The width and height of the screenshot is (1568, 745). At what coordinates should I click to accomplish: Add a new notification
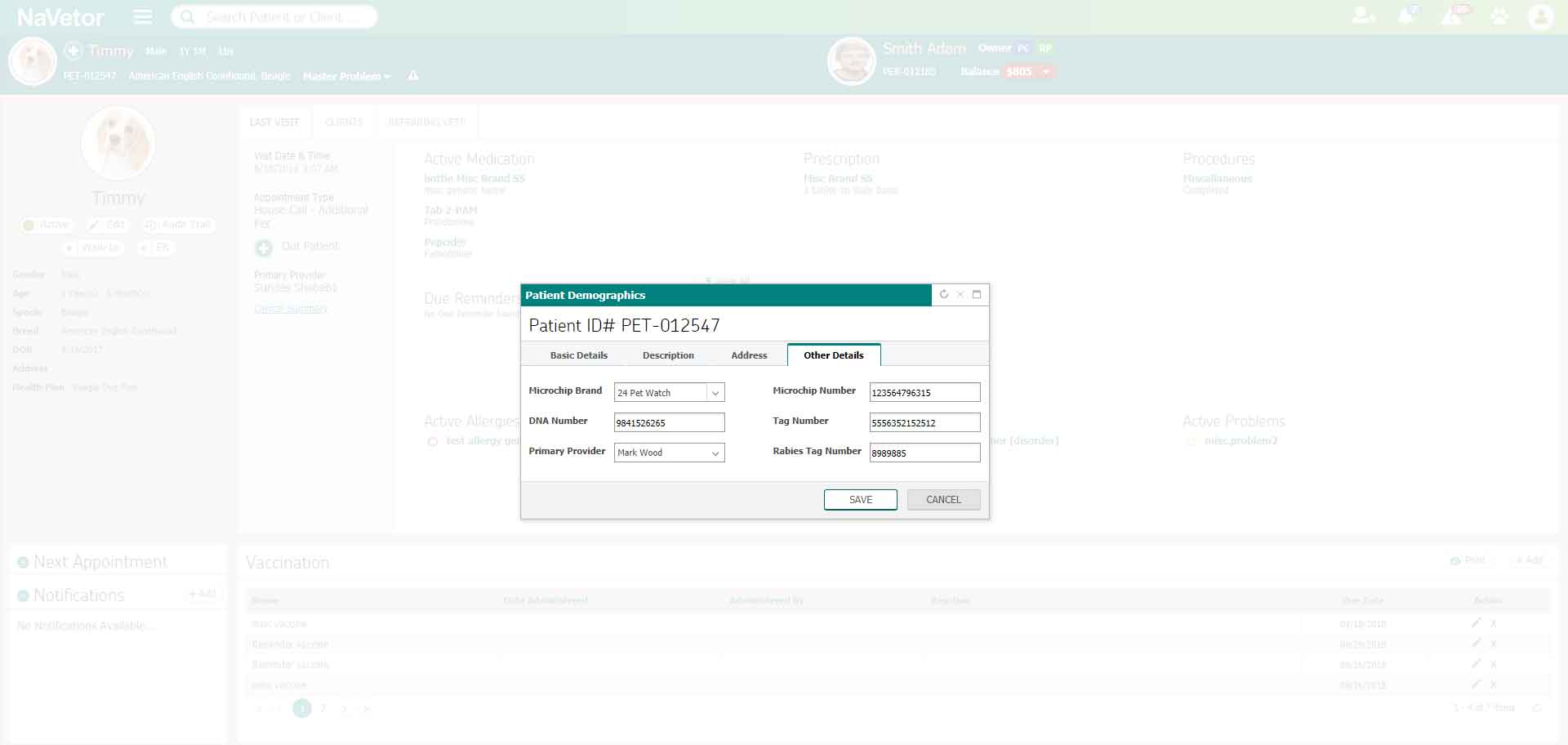pos(202,594)
